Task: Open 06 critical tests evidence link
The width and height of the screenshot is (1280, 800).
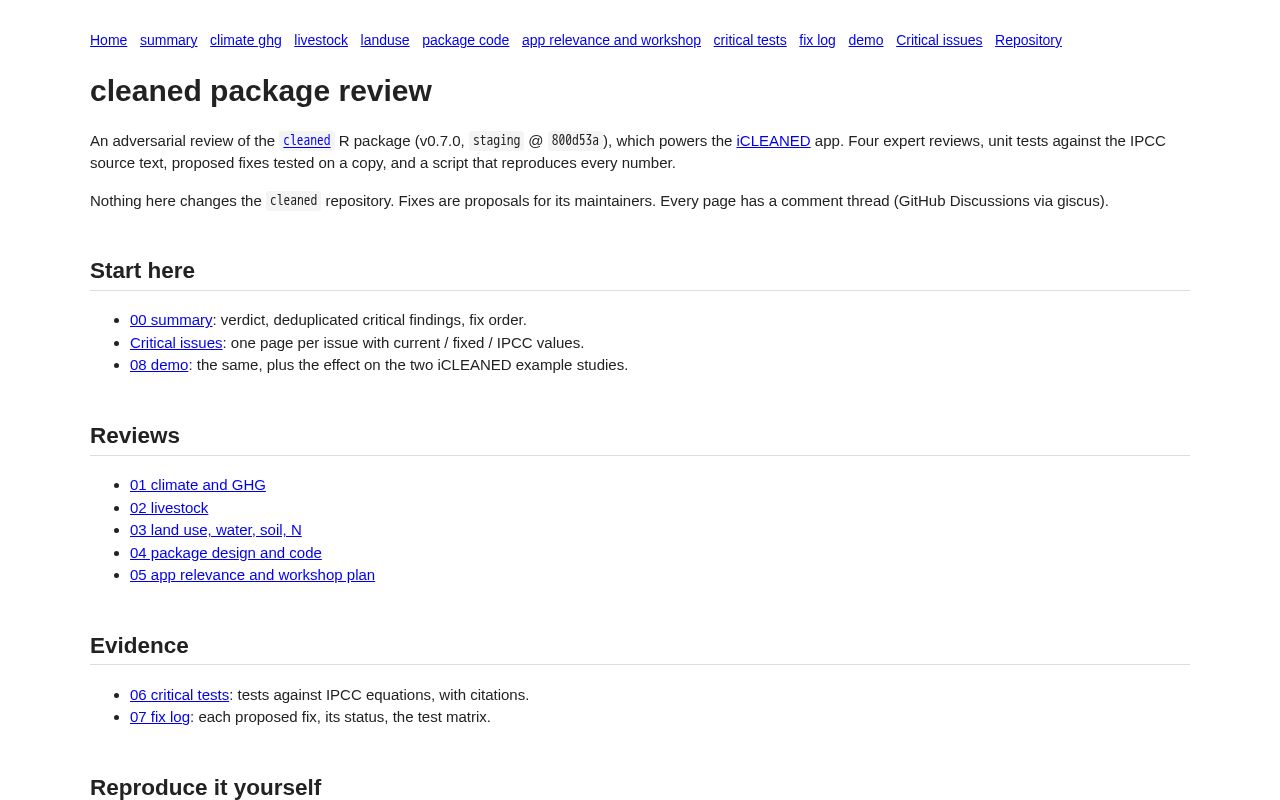Action: tap(180, 695)
